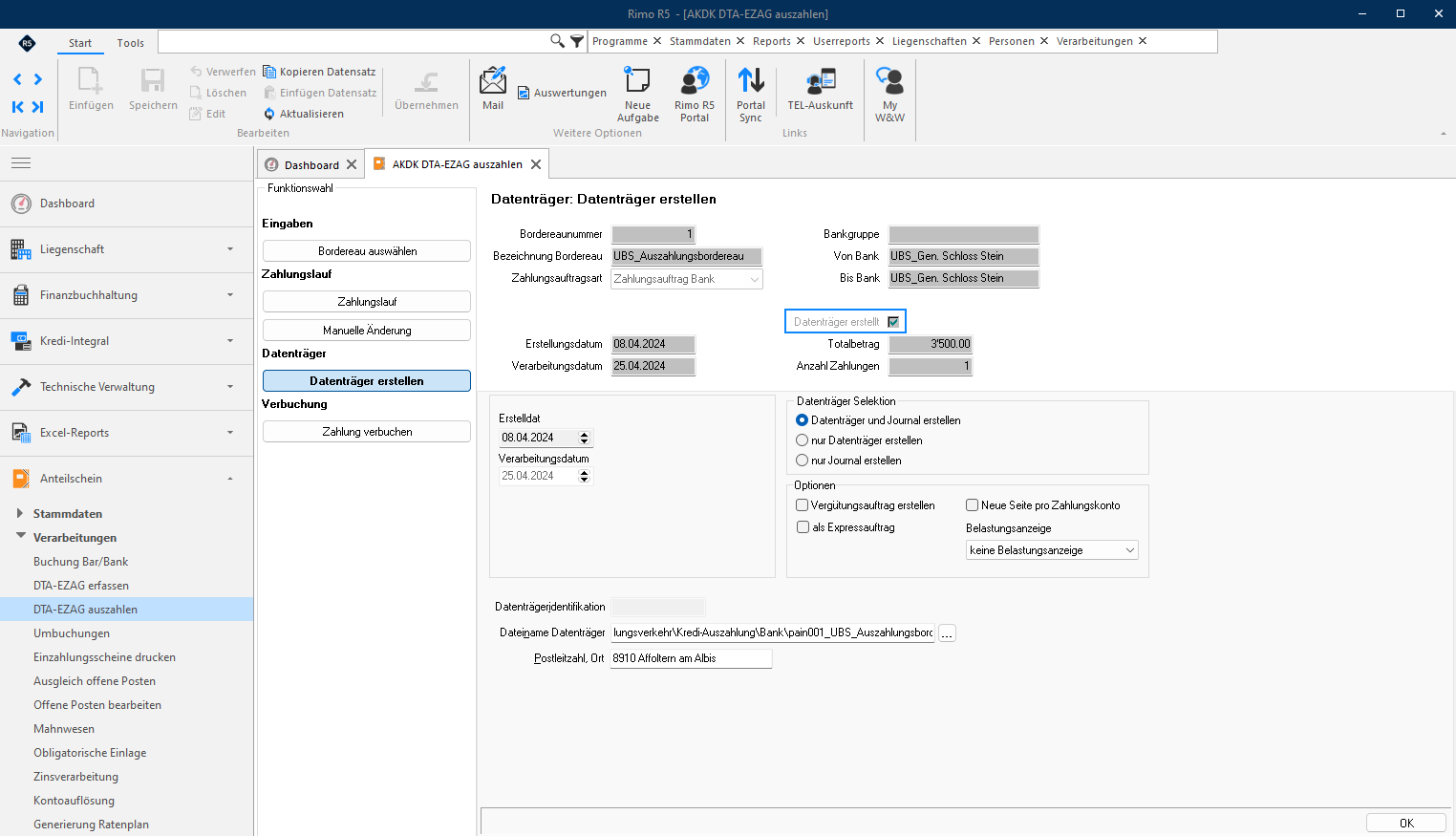The width and height of the screenshot is (1456, 836).
Task: Start Portal Sync
Action: pos(751,95)
